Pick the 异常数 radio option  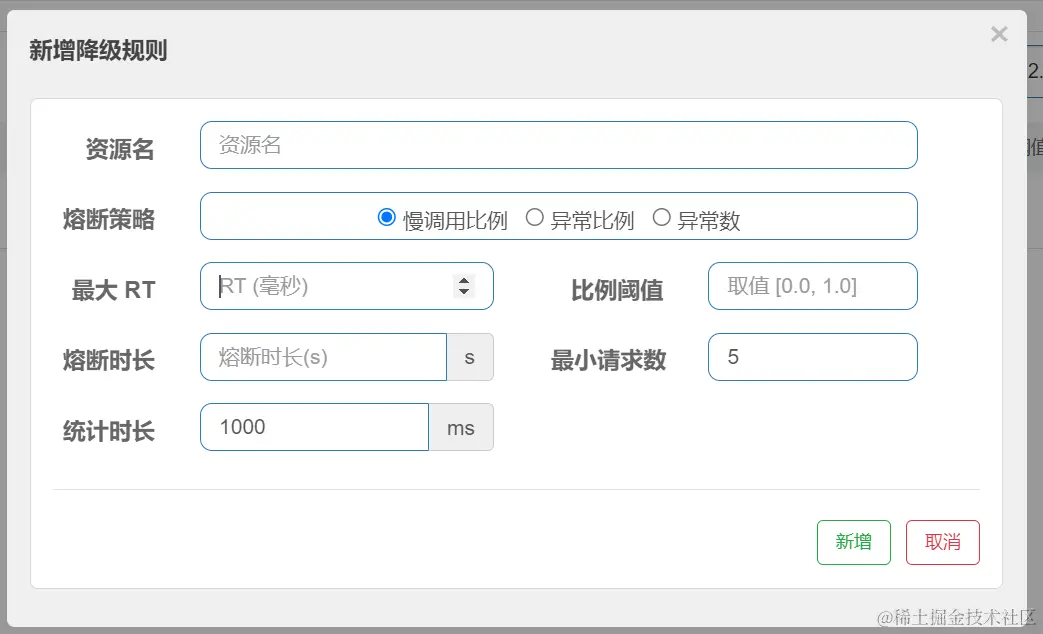pyautogui.click(x=661, y=218)
